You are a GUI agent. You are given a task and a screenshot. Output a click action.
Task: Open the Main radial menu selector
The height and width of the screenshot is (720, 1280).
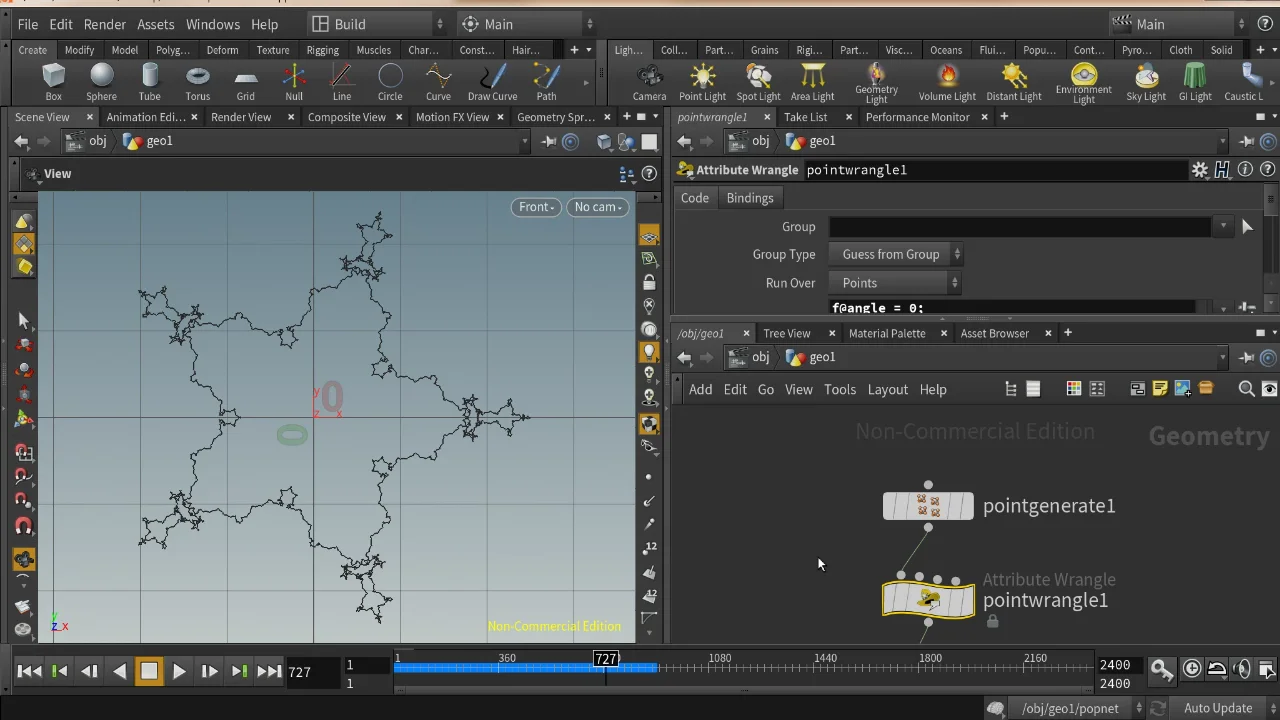click(x=527, y=24)
